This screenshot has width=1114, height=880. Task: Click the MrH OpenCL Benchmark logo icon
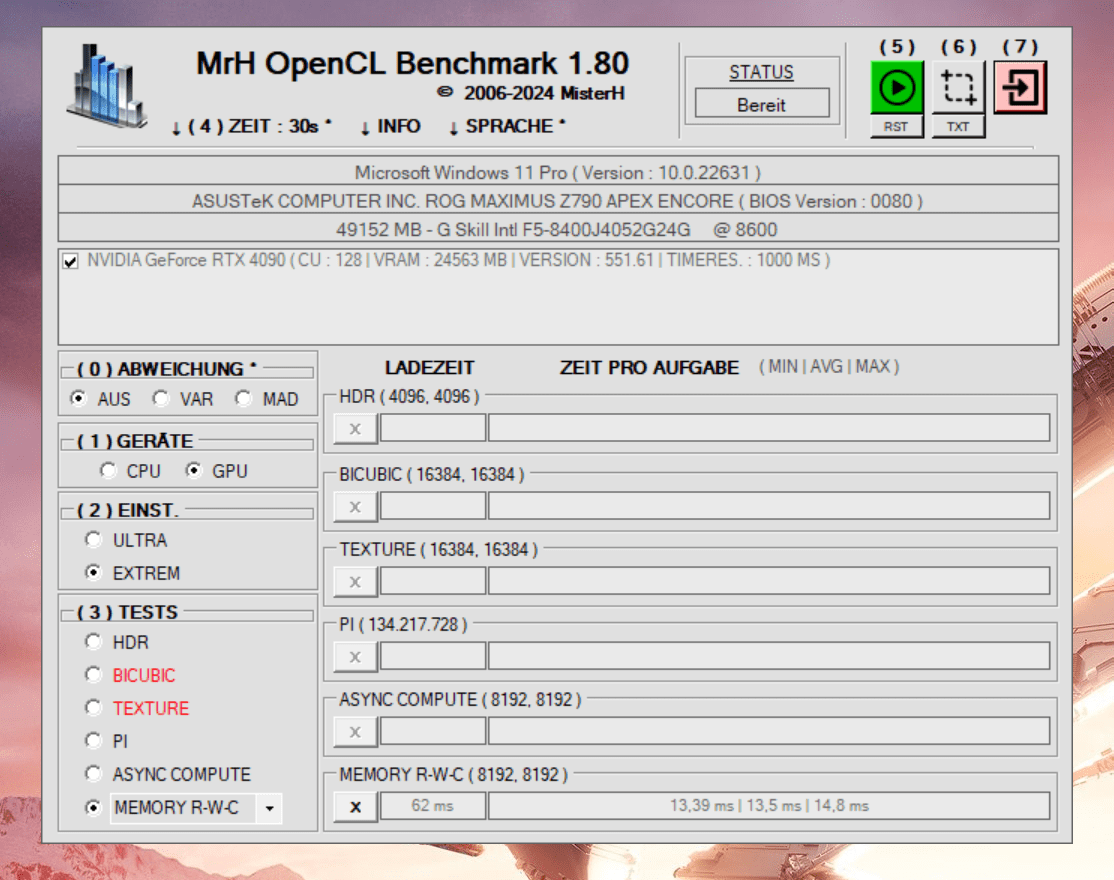(x=107, y=87)
